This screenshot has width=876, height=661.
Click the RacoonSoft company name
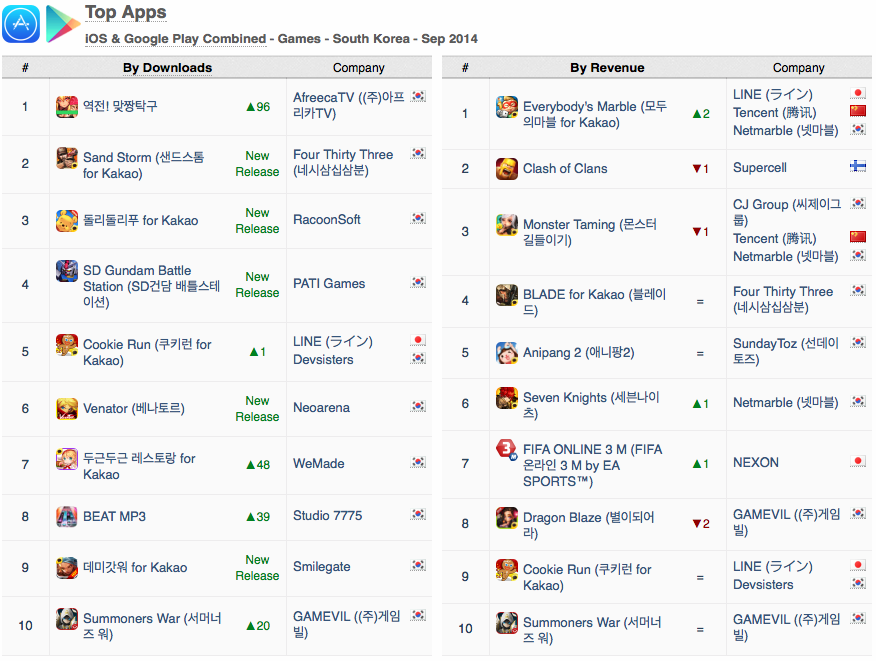[x=327, y=220]
